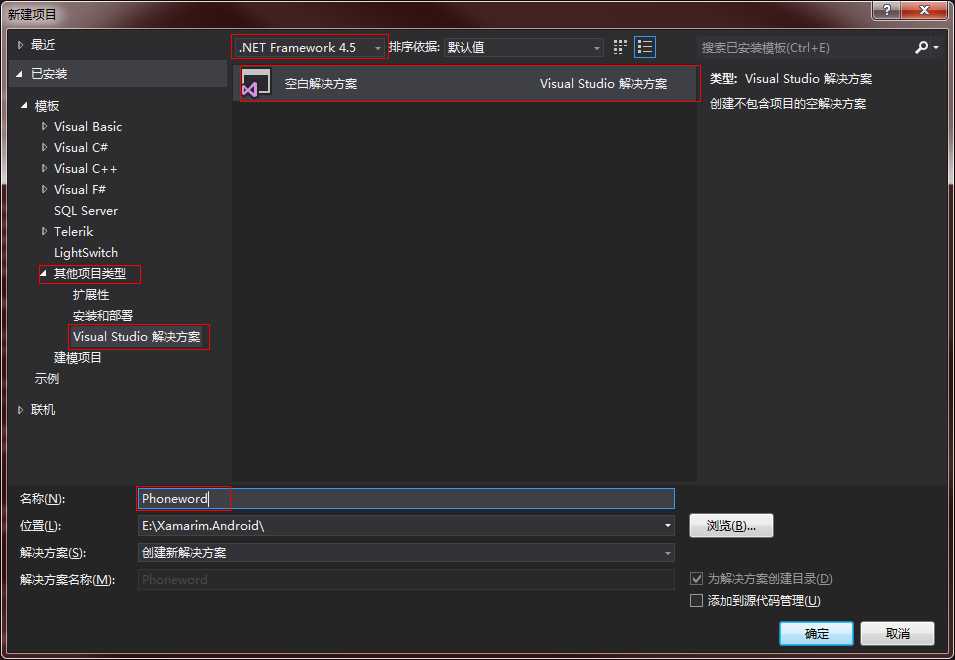The image size is (955, 660).
Task: Open the sort by 默认值 dropdown
Action: pyautogui.click(x=523, y=47)
